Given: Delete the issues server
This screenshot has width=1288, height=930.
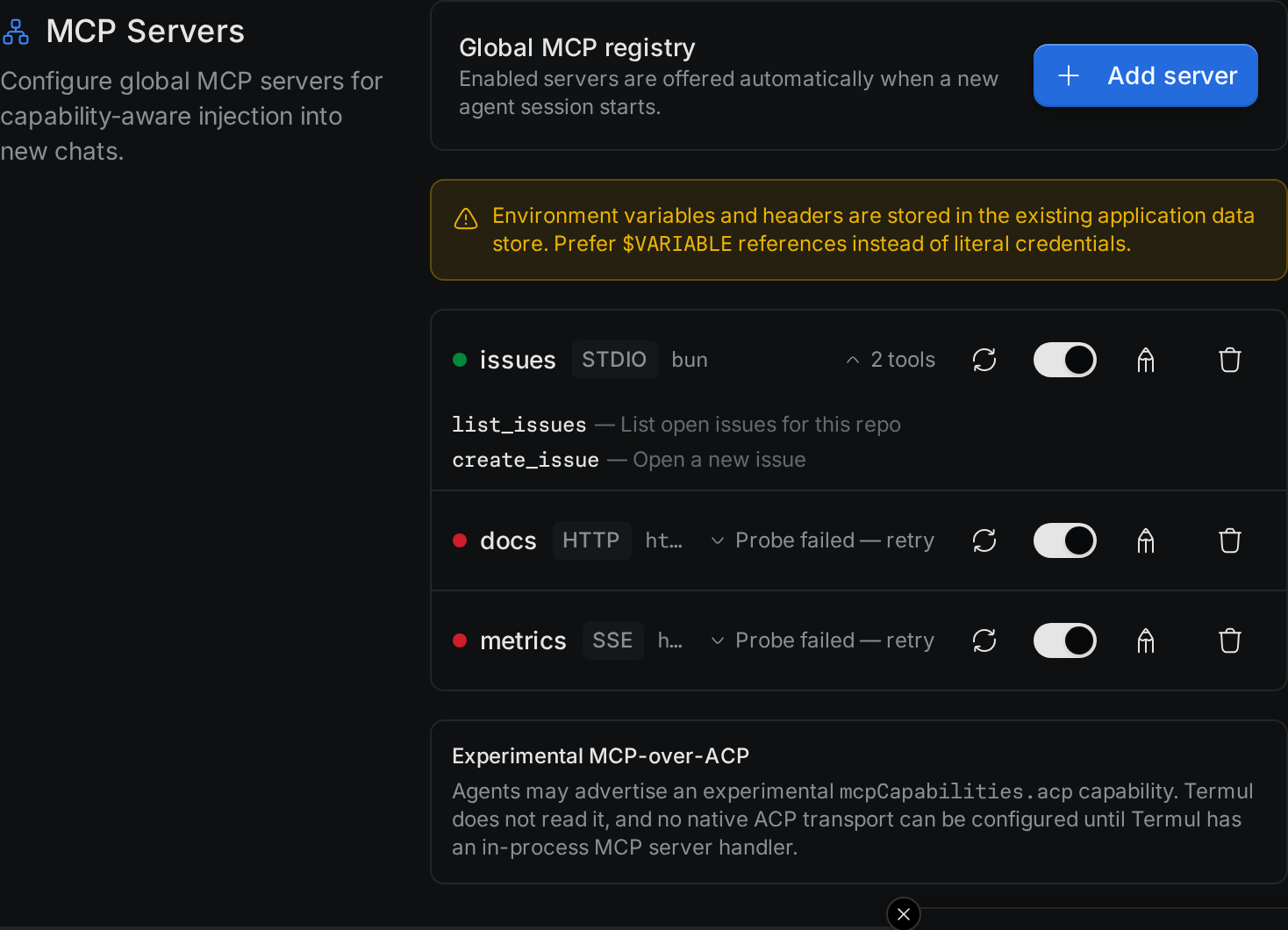Looking at the screenshot, I should (1230, 360).
